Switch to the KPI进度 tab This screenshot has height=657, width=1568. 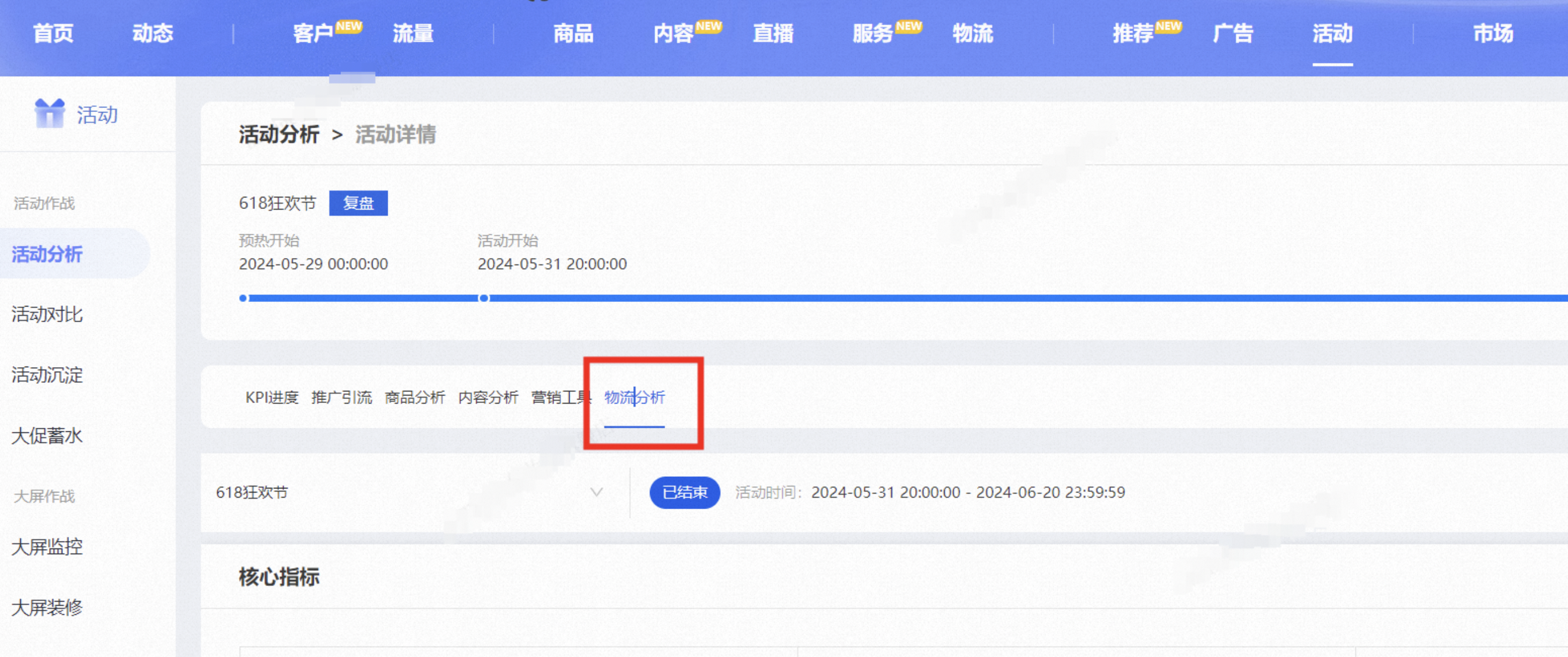[272, 398]
